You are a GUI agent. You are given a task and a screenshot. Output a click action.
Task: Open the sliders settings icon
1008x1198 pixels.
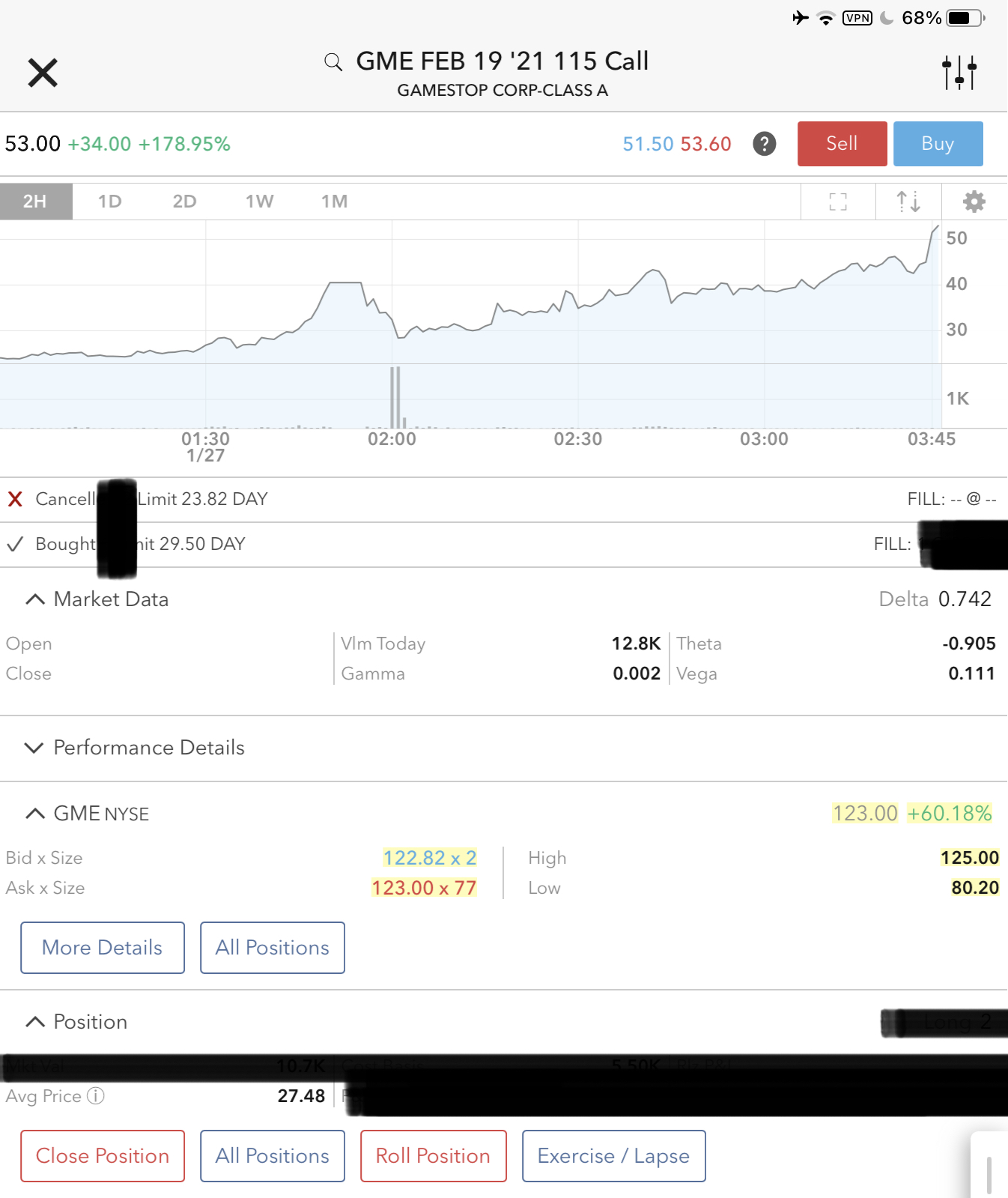pyautogui.click(x=959, y=73)
